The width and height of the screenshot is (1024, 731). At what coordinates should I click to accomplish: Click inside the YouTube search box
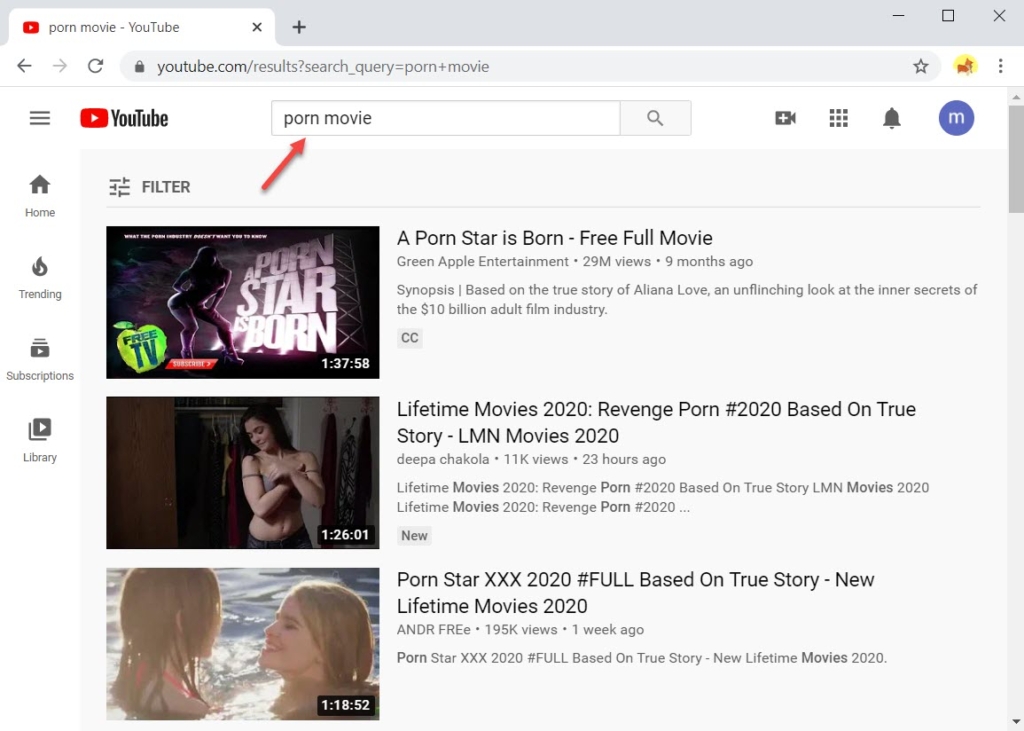[x=445, y=118]
